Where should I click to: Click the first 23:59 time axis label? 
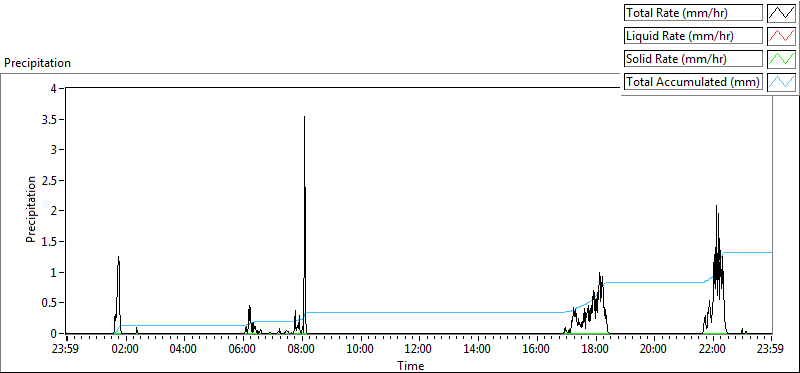tap(66, 350)
